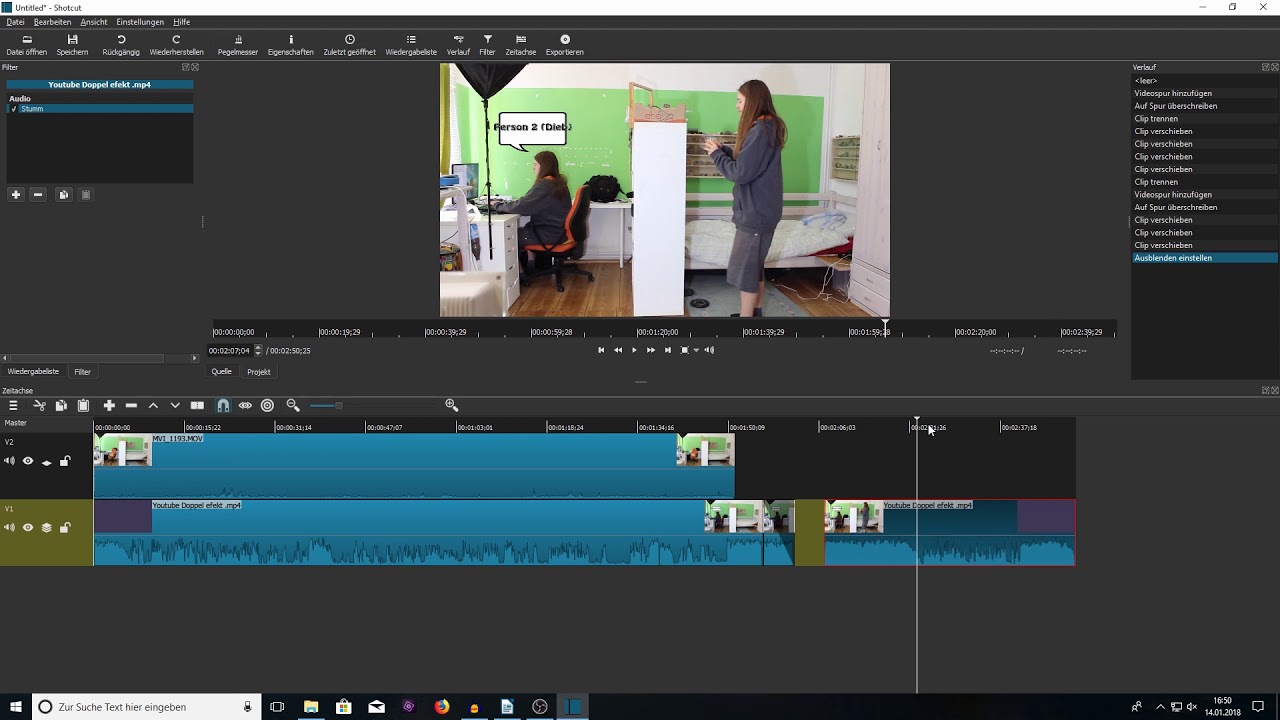Image resolution: width=1280 pixels, height=720 pixels.
Task: Toggle the V2 track lock icon
Action: coord(65,461)
